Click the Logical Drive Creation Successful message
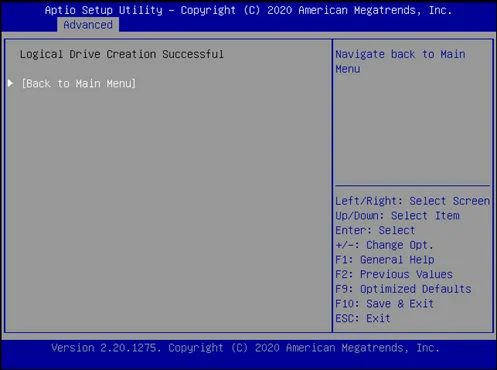Image resolution: width=497 pixels, height=370 pixels. tap(122, 54)
